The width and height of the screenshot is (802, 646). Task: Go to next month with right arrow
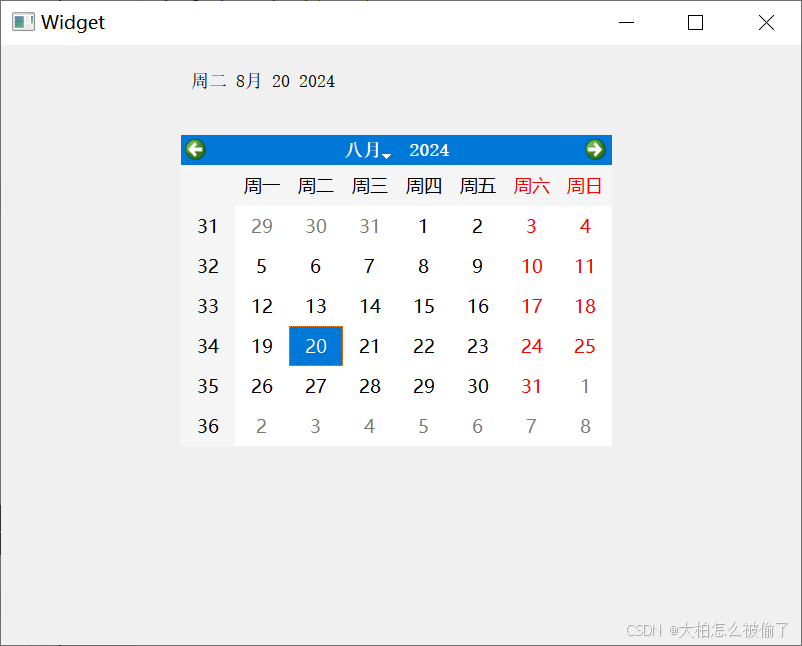point(595,150)
